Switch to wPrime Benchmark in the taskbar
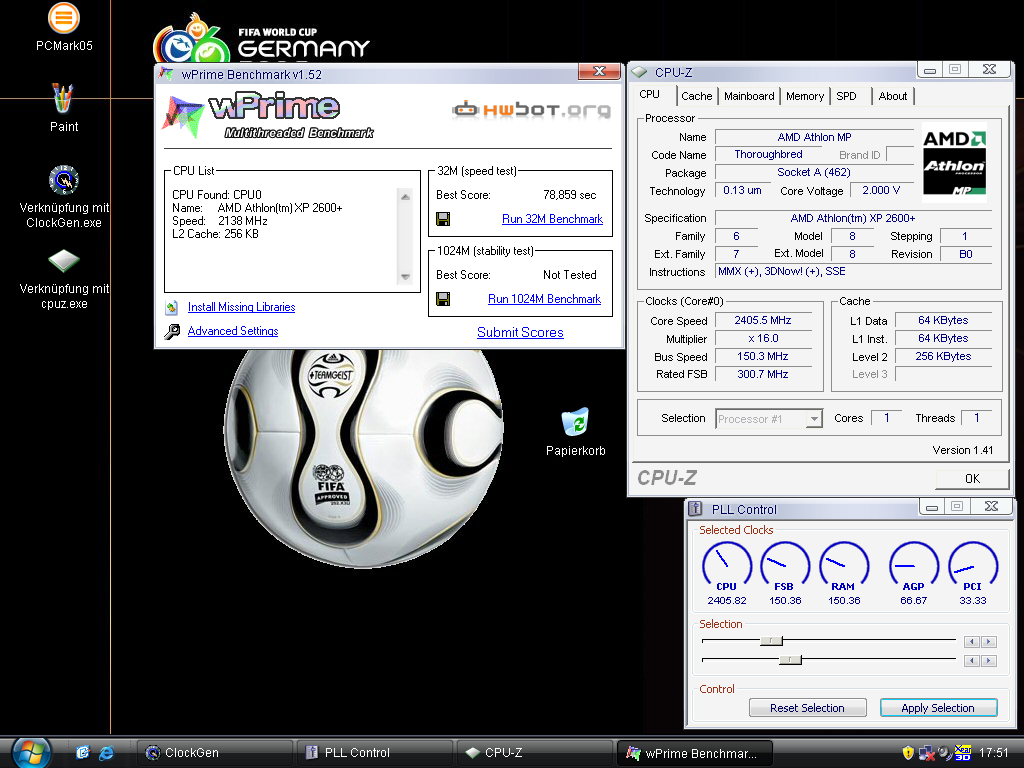1024x768 pixels. point(694,753)
